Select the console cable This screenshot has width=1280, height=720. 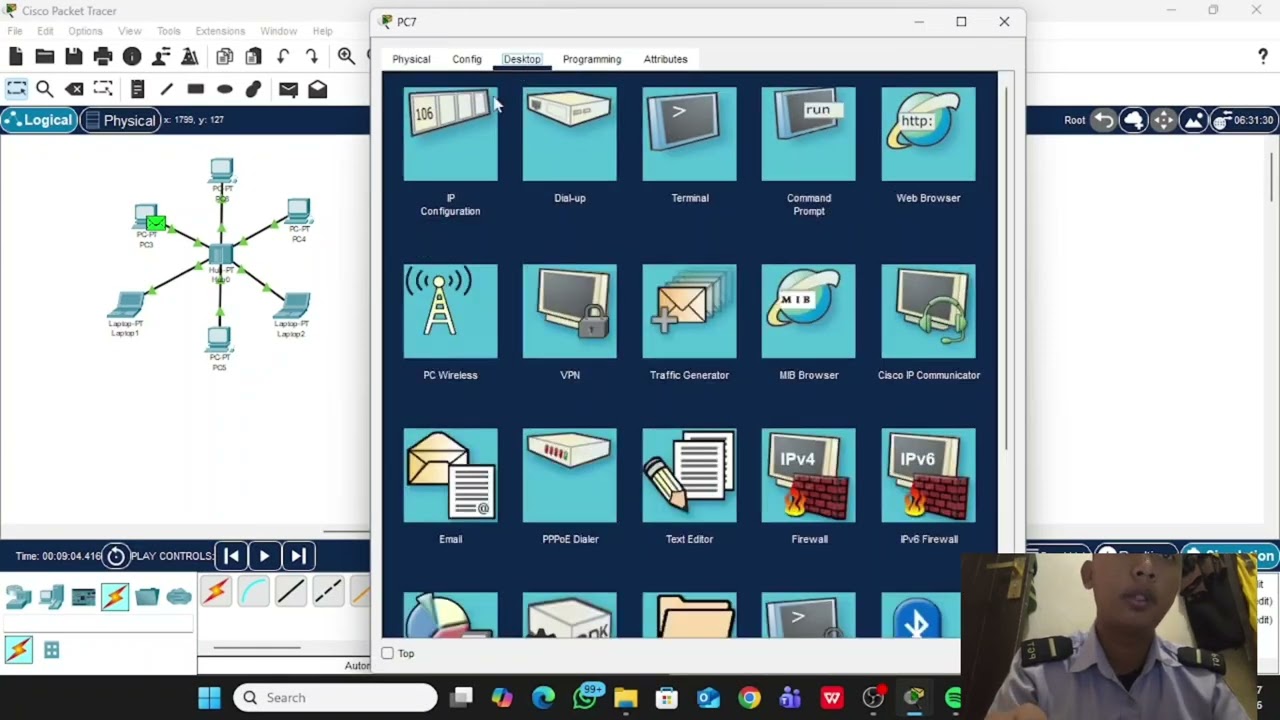coord(253,592)
